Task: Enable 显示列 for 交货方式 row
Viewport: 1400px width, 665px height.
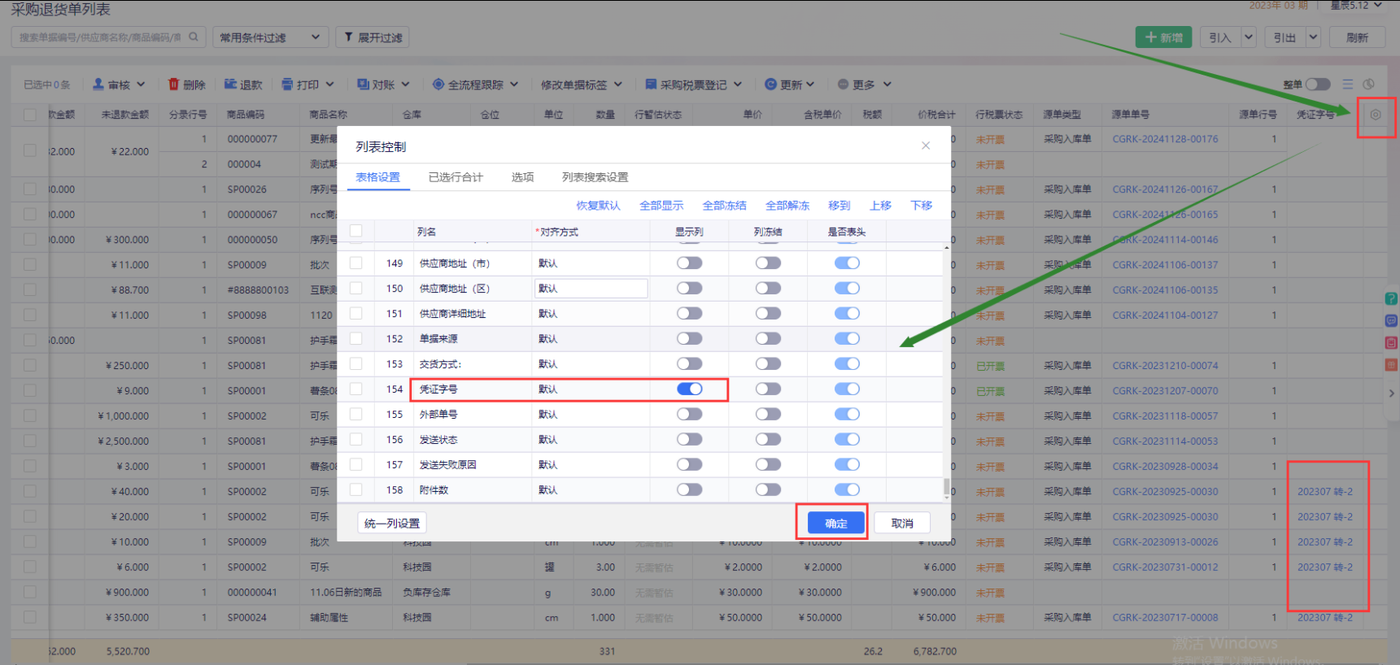Action: click(x=689, y=364)
